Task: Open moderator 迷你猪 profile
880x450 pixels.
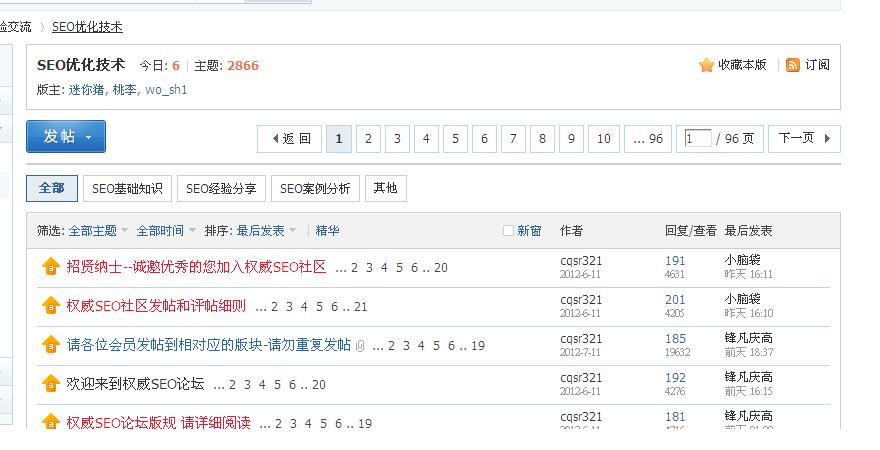Action: pyautogui.click(x=86, y=90)
